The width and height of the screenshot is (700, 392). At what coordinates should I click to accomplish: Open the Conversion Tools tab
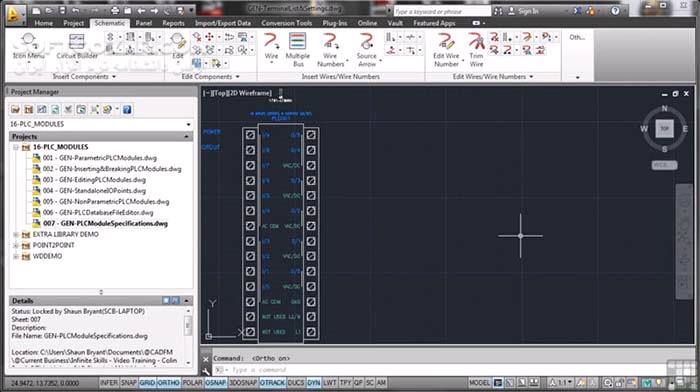[x=287, y=23]
